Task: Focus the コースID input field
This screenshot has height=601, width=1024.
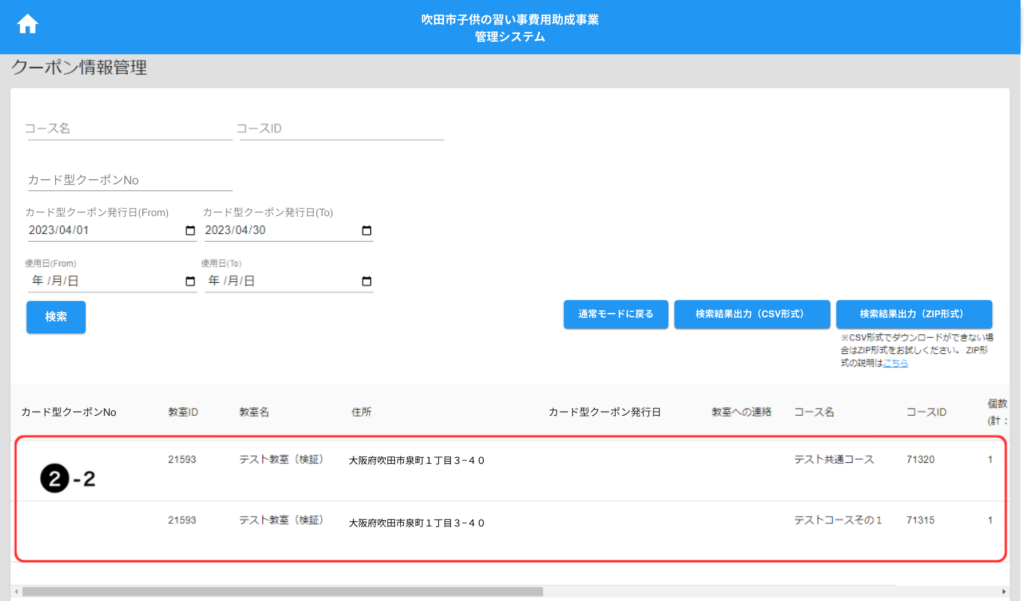Action: [341, 129]
